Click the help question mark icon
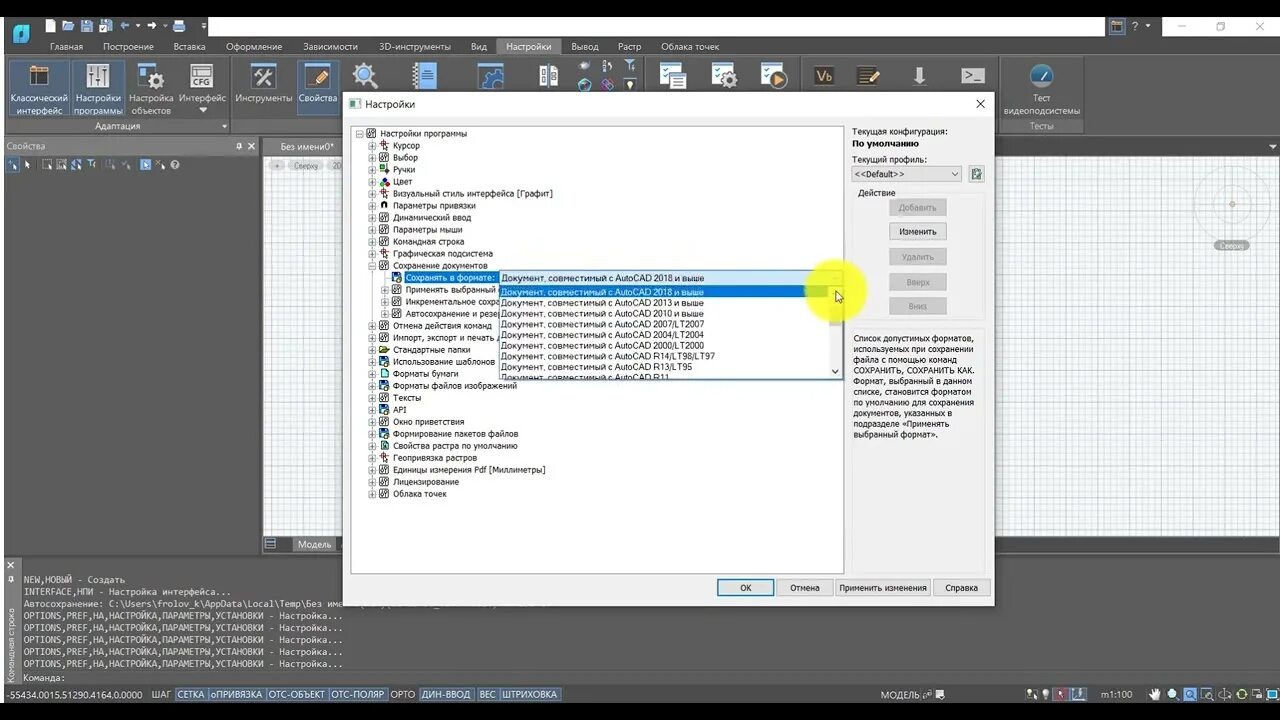This screenshot has height=720, width=1280. click(1134, 27)
